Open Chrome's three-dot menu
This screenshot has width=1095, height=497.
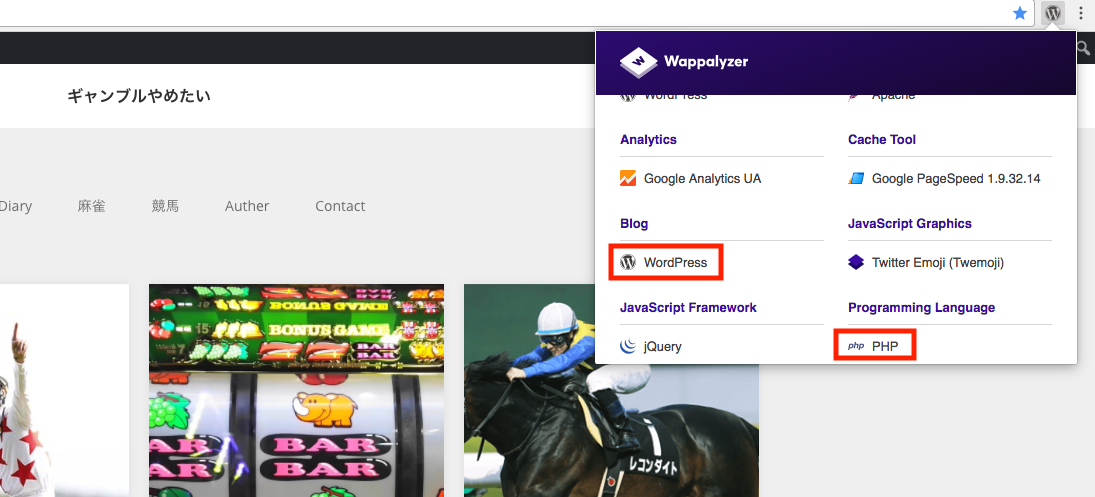click(x=1080, y=13)
